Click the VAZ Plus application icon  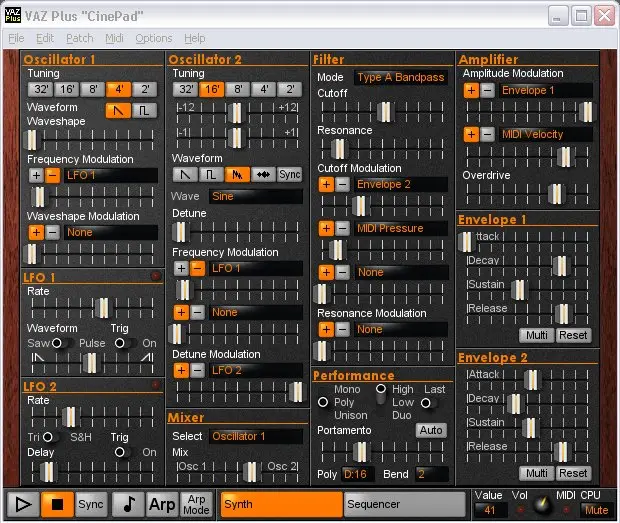tap(13, 15)
